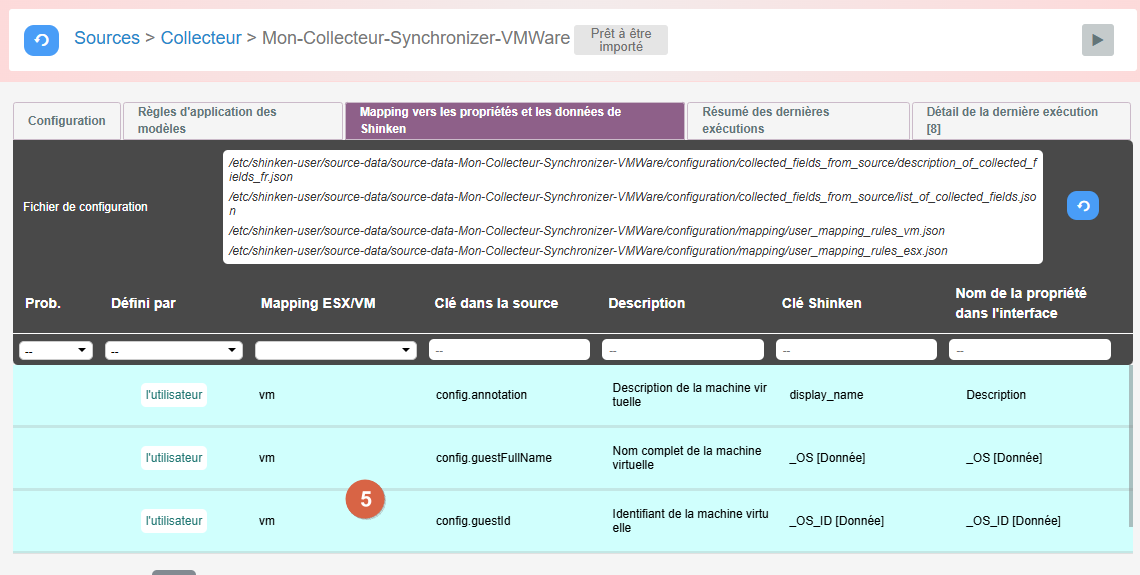The width and height of the screenshot is (1140, 575).
Task: Switch to the Configuration tab
Action: coord(67,121)
